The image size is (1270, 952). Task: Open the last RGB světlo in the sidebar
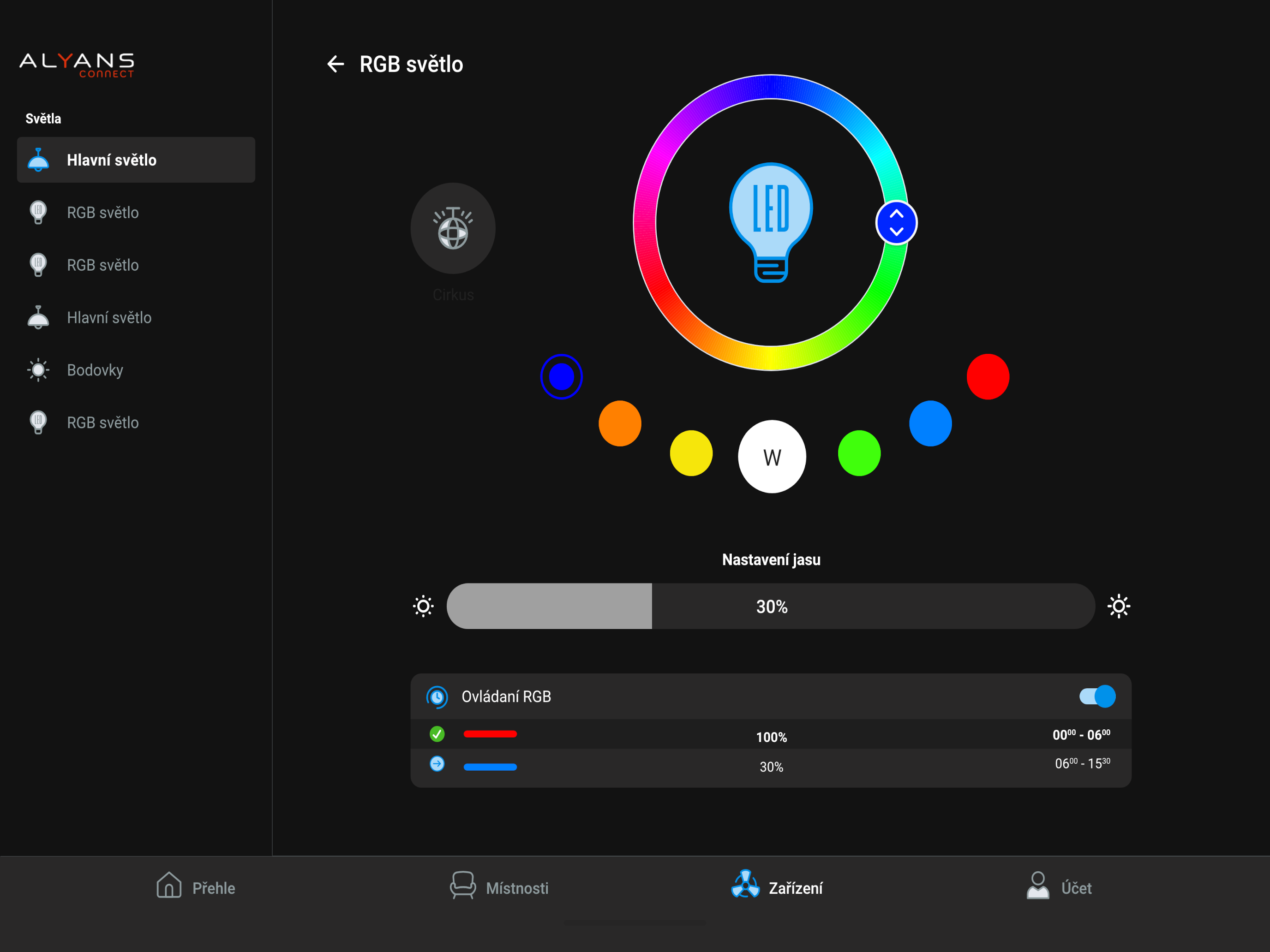[x=136, y=422]
